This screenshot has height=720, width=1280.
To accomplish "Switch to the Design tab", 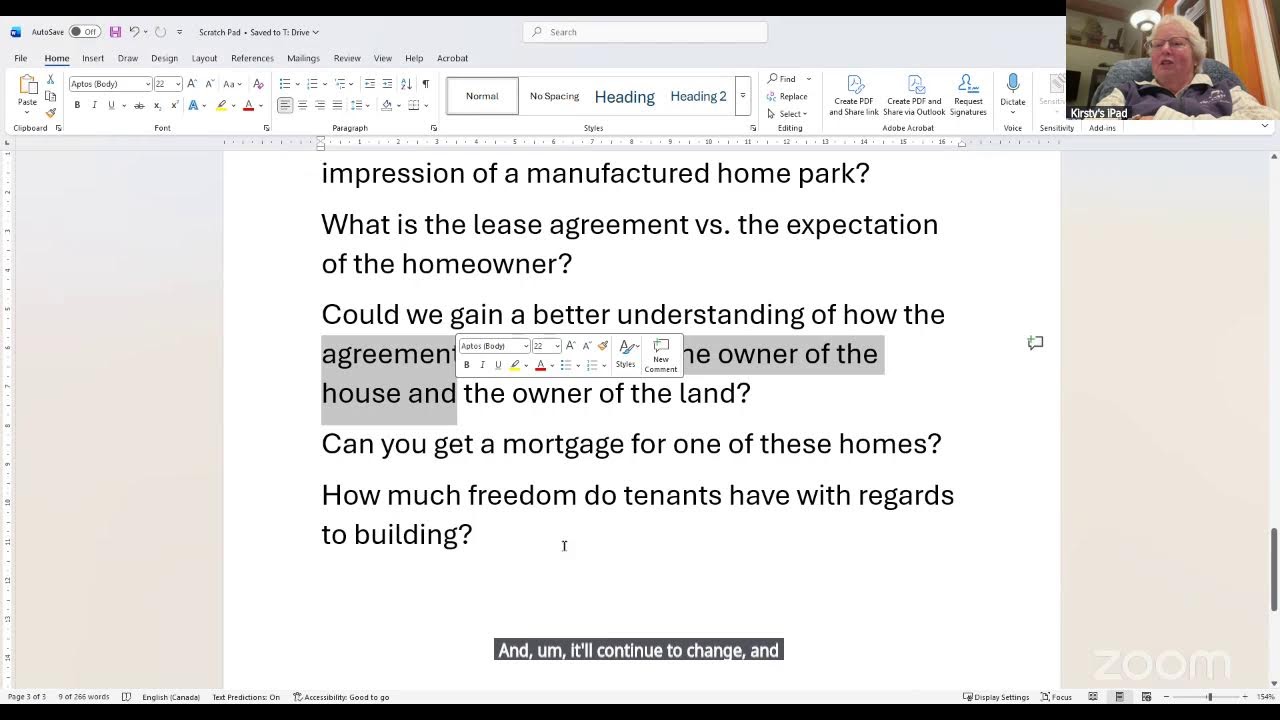I will (x=164, y=58).
